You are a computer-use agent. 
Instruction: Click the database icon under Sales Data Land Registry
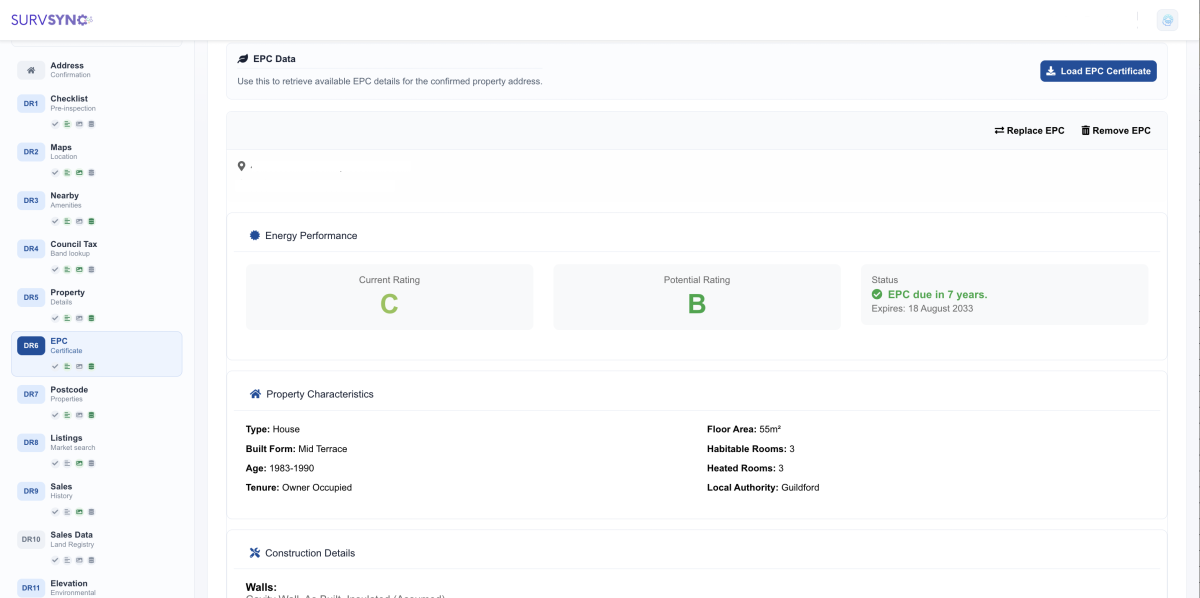click(x=91, y=561)
